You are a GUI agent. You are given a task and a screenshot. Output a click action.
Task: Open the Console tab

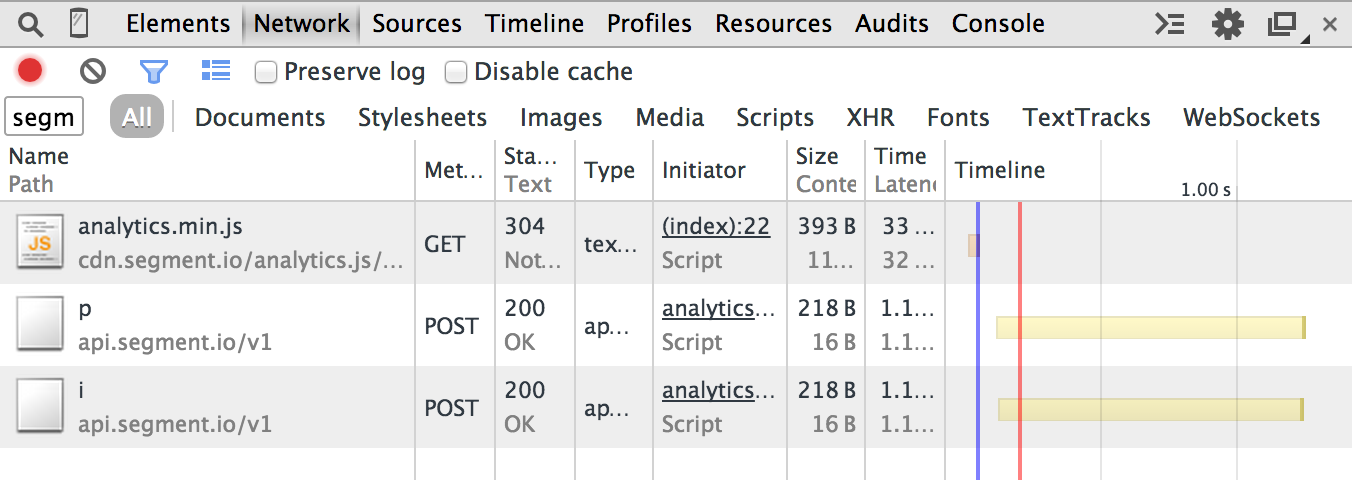[997, 24]
